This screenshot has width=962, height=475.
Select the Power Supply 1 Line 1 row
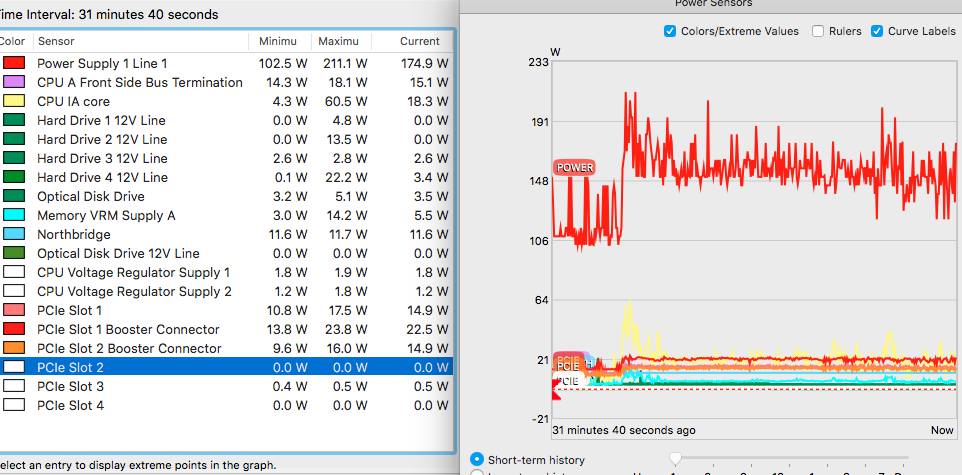pos(226,63)
